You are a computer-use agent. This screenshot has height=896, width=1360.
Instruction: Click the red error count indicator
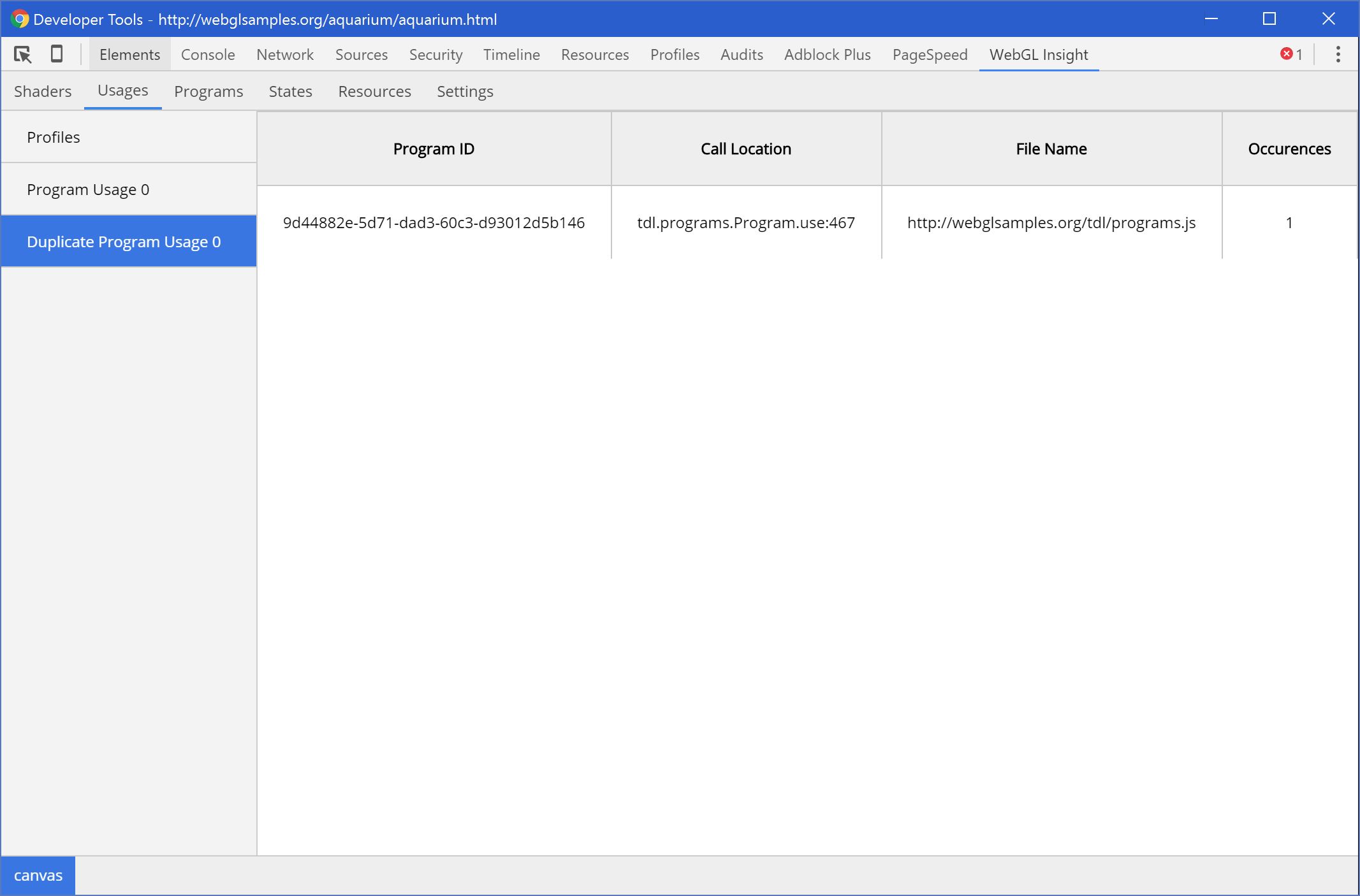coord(1291,54)
